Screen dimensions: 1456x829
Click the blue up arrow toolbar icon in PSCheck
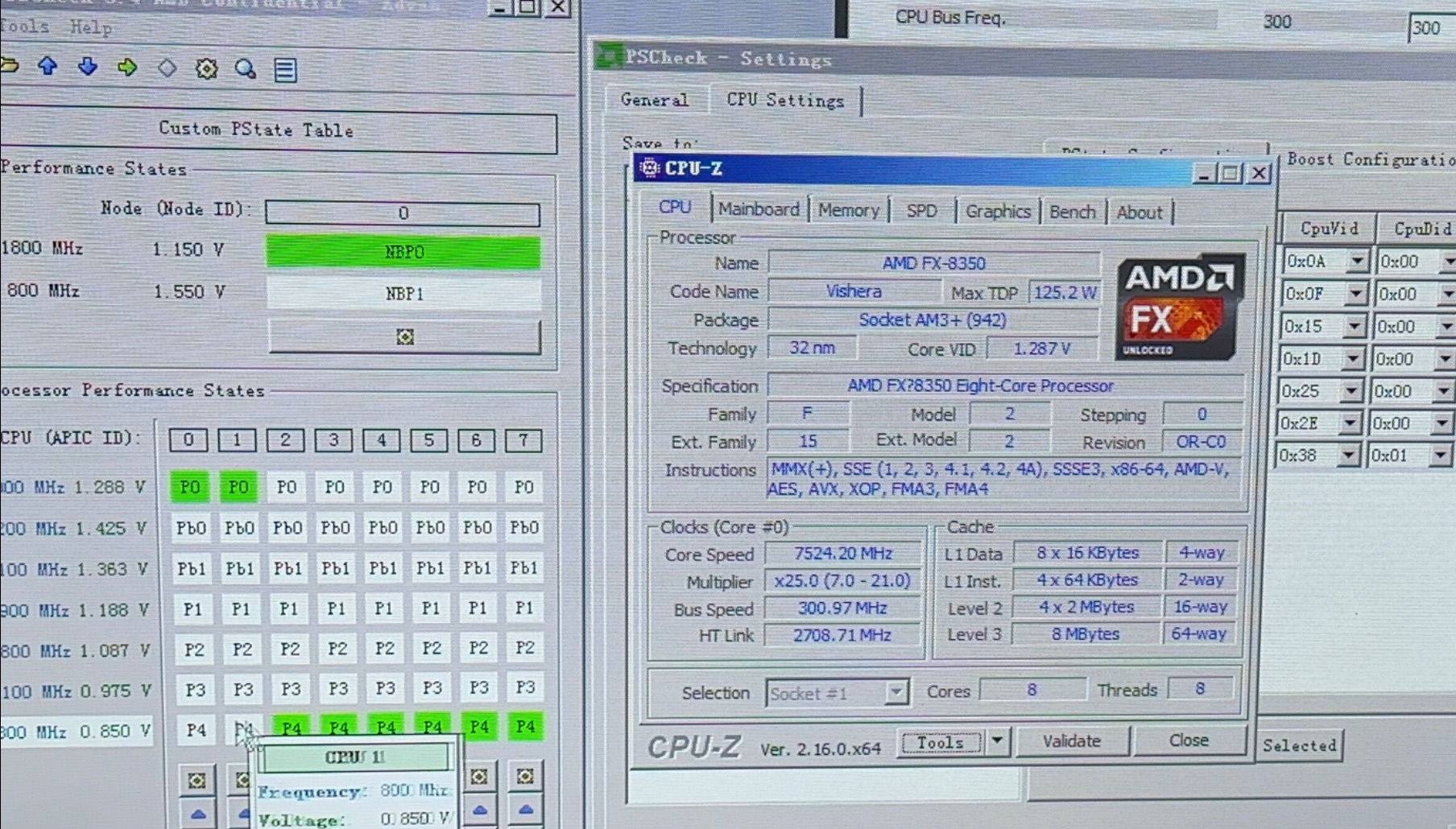tap(48, 66)
